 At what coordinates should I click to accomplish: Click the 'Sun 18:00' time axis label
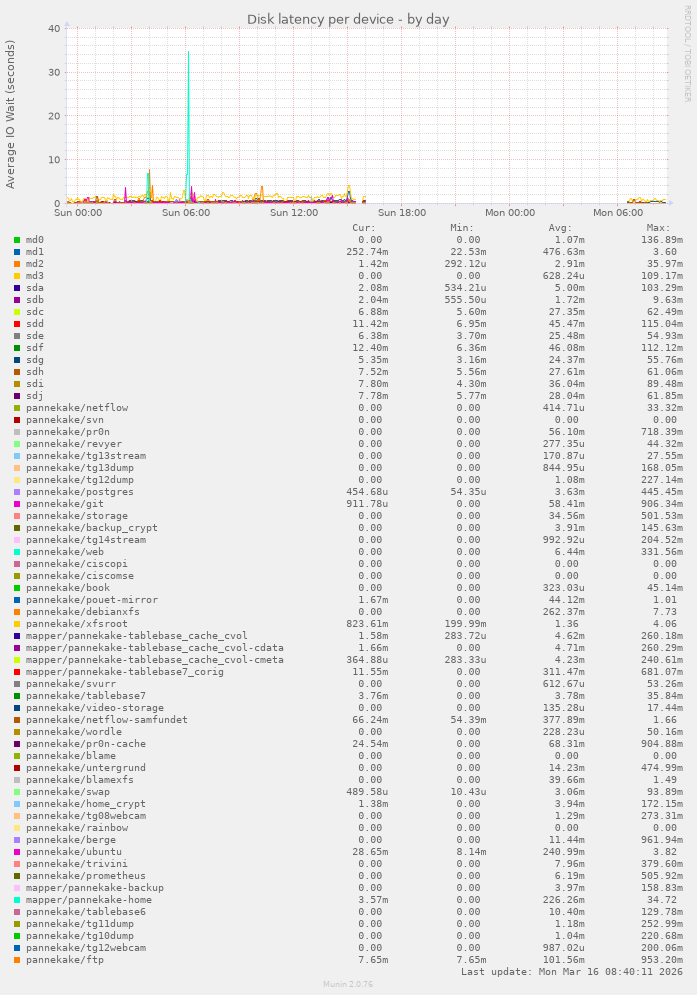coord(402,213)
